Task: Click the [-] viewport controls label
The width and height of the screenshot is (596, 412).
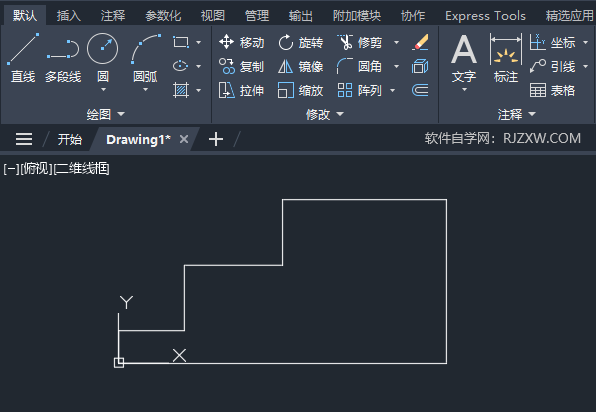Action: point(11,169)
